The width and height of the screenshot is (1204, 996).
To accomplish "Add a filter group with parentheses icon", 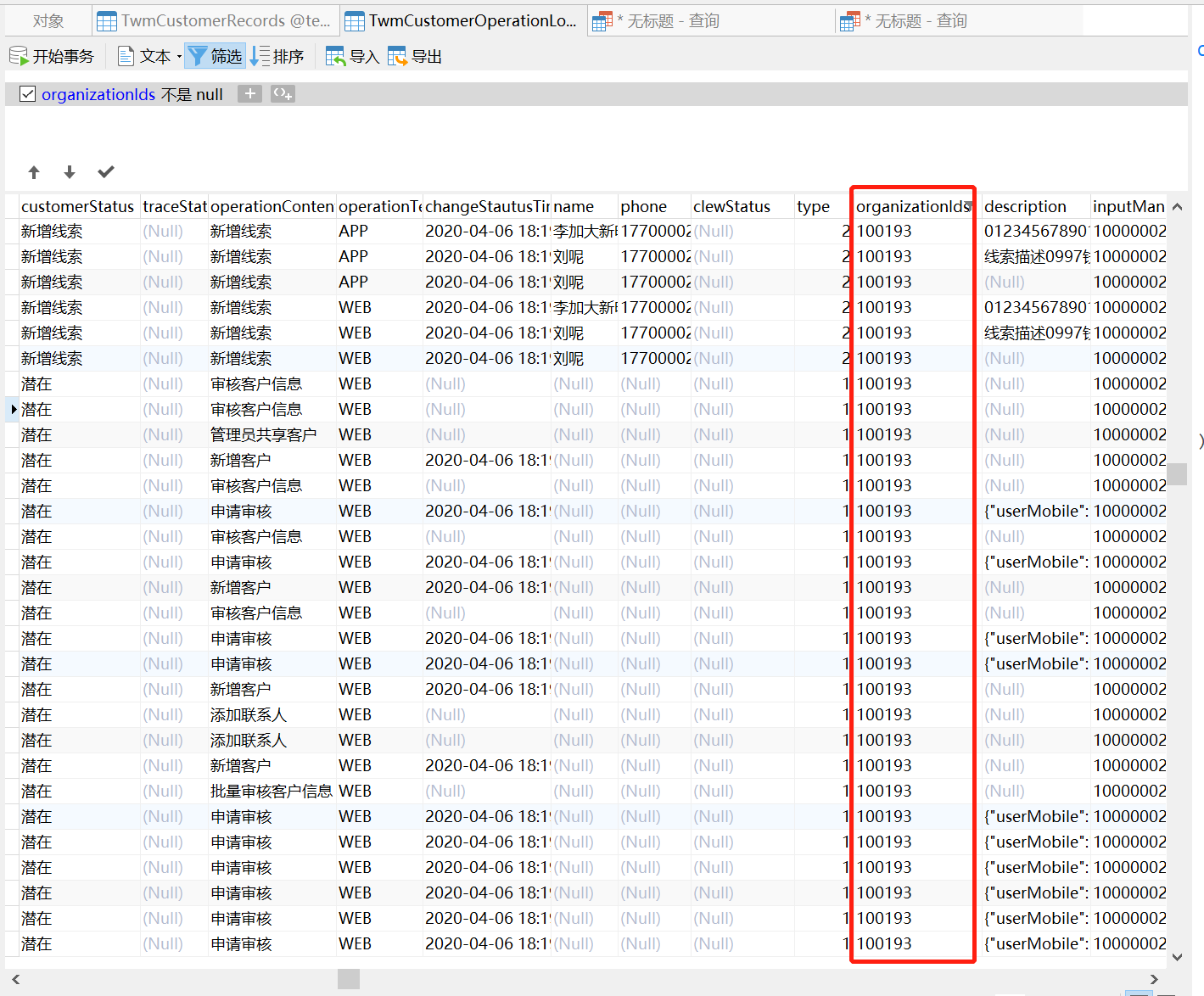I will [x=283, y=94].
